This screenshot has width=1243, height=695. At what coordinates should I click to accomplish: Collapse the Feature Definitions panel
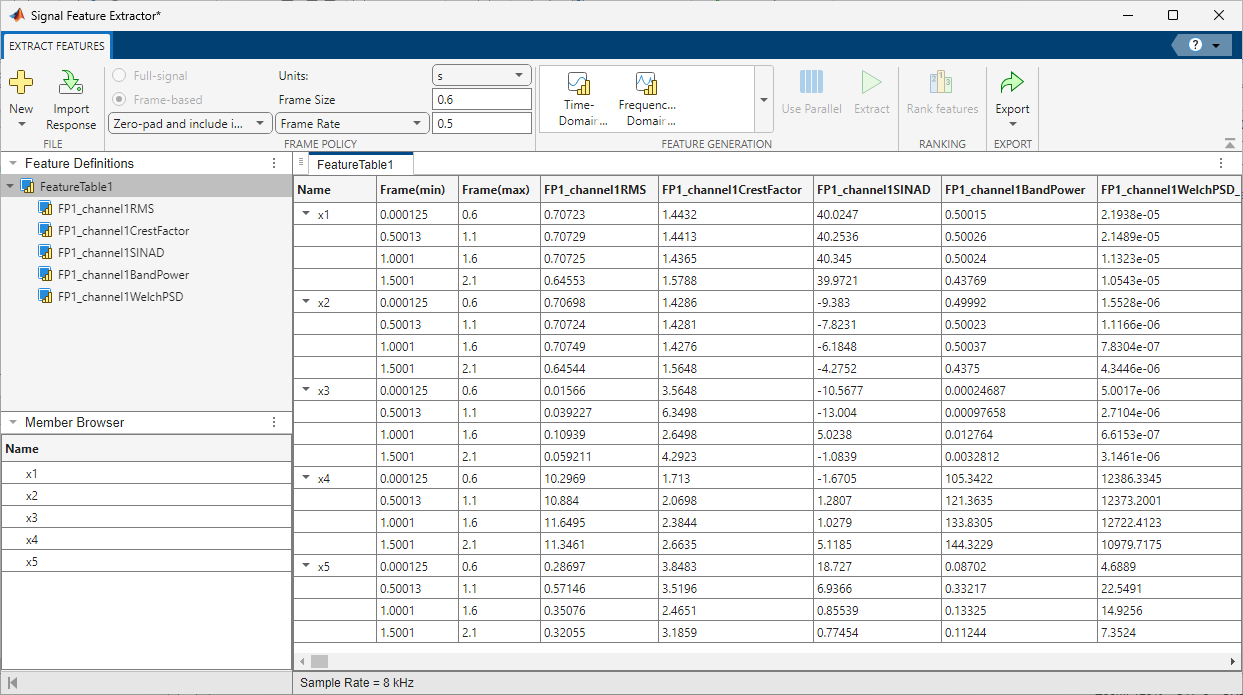click(x=12, y=164)
